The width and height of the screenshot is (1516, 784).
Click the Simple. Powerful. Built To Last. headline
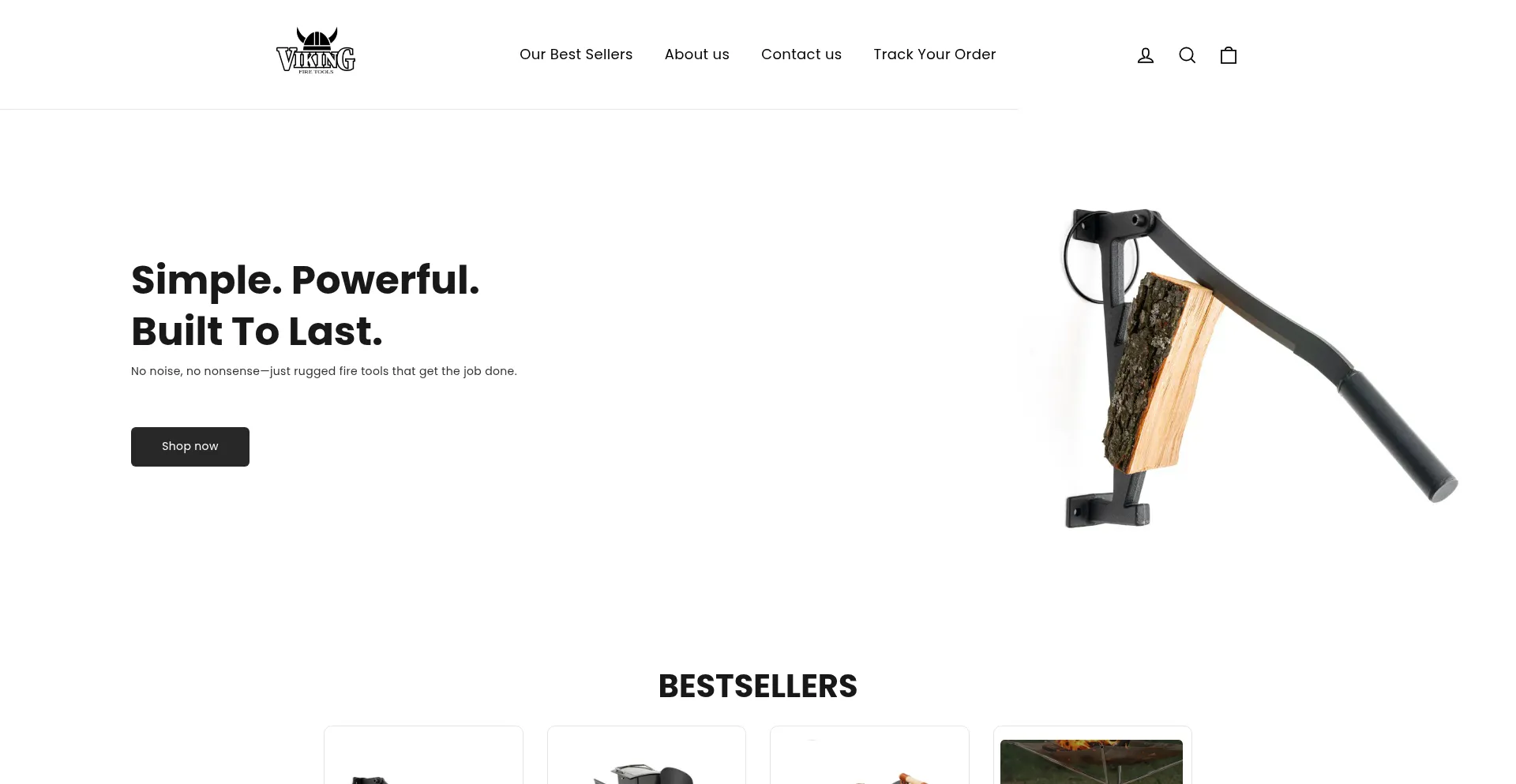point(306,306)
